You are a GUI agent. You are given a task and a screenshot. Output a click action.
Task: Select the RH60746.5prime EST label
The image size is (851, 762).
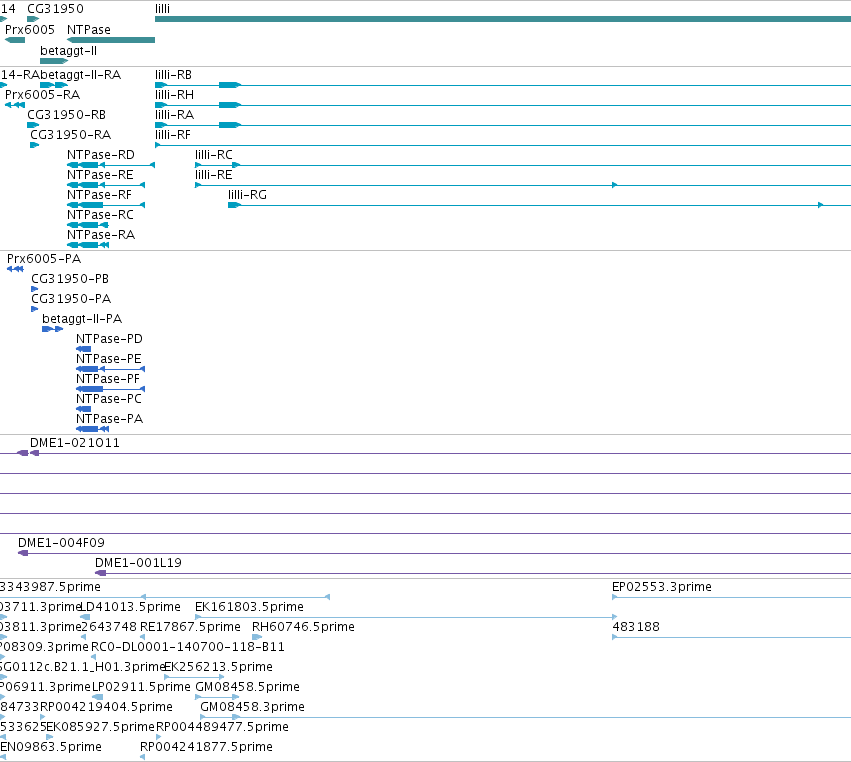point(303,627)
